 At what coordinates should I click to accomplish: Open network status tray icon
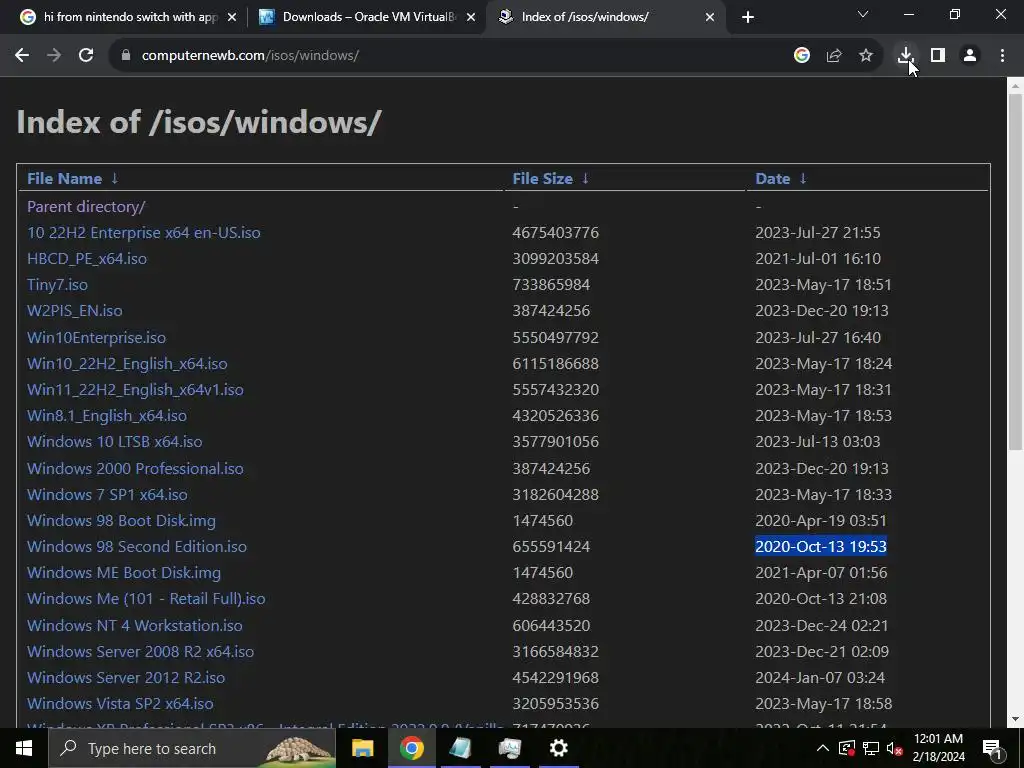pyautogui.click(x=871, y=748)
